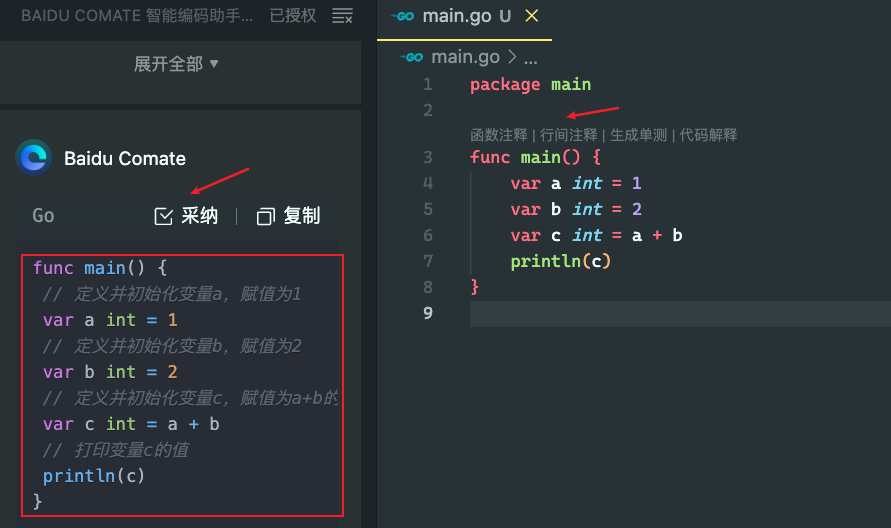This screenshot has width=891, height=528.
Task: Click 'func main() {' in Comate snippet
Action: click(99, 268)
